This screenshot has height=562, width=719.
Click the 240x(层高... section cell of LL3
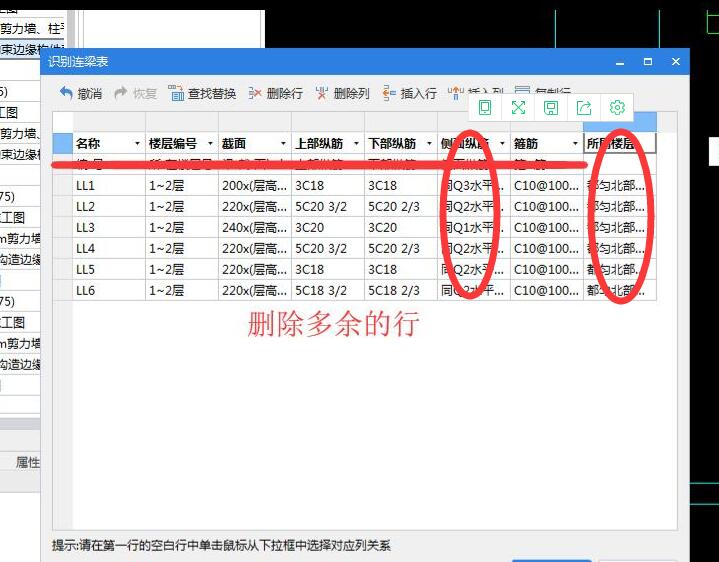pos(254,227)
